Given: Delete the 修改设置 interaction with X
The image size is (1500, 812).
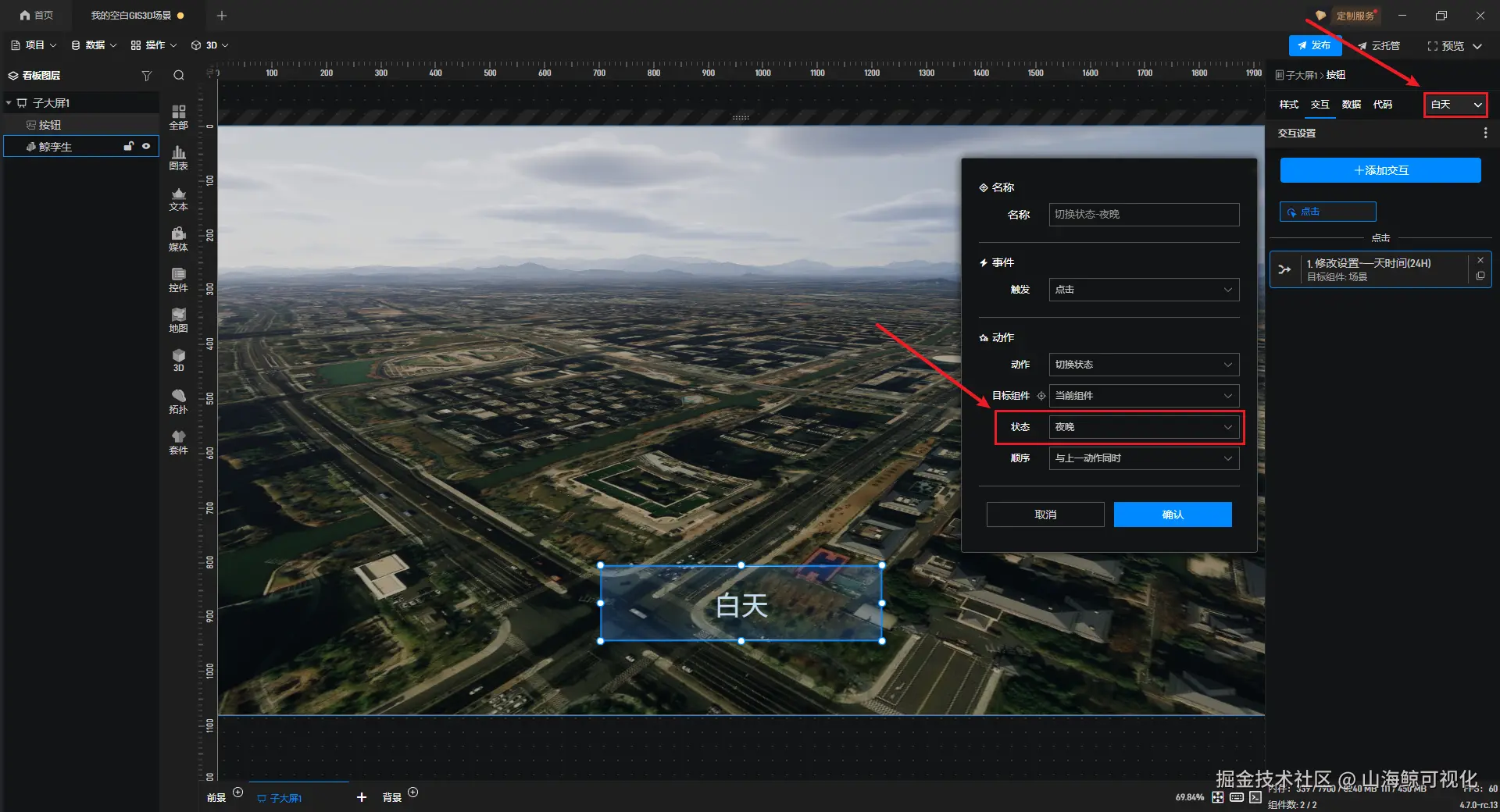Looking at the screenshot, I should pos(1480,260).
